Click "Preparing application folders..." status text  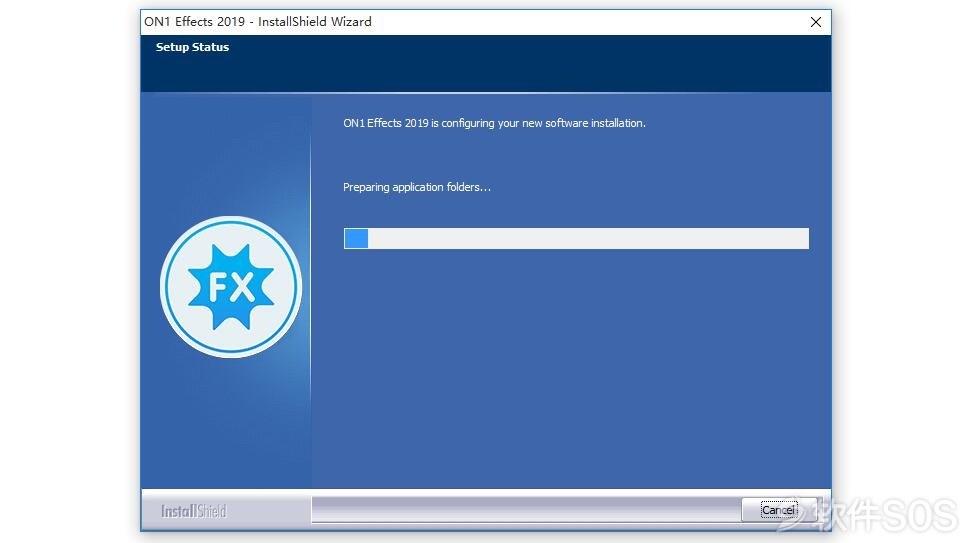417,187
